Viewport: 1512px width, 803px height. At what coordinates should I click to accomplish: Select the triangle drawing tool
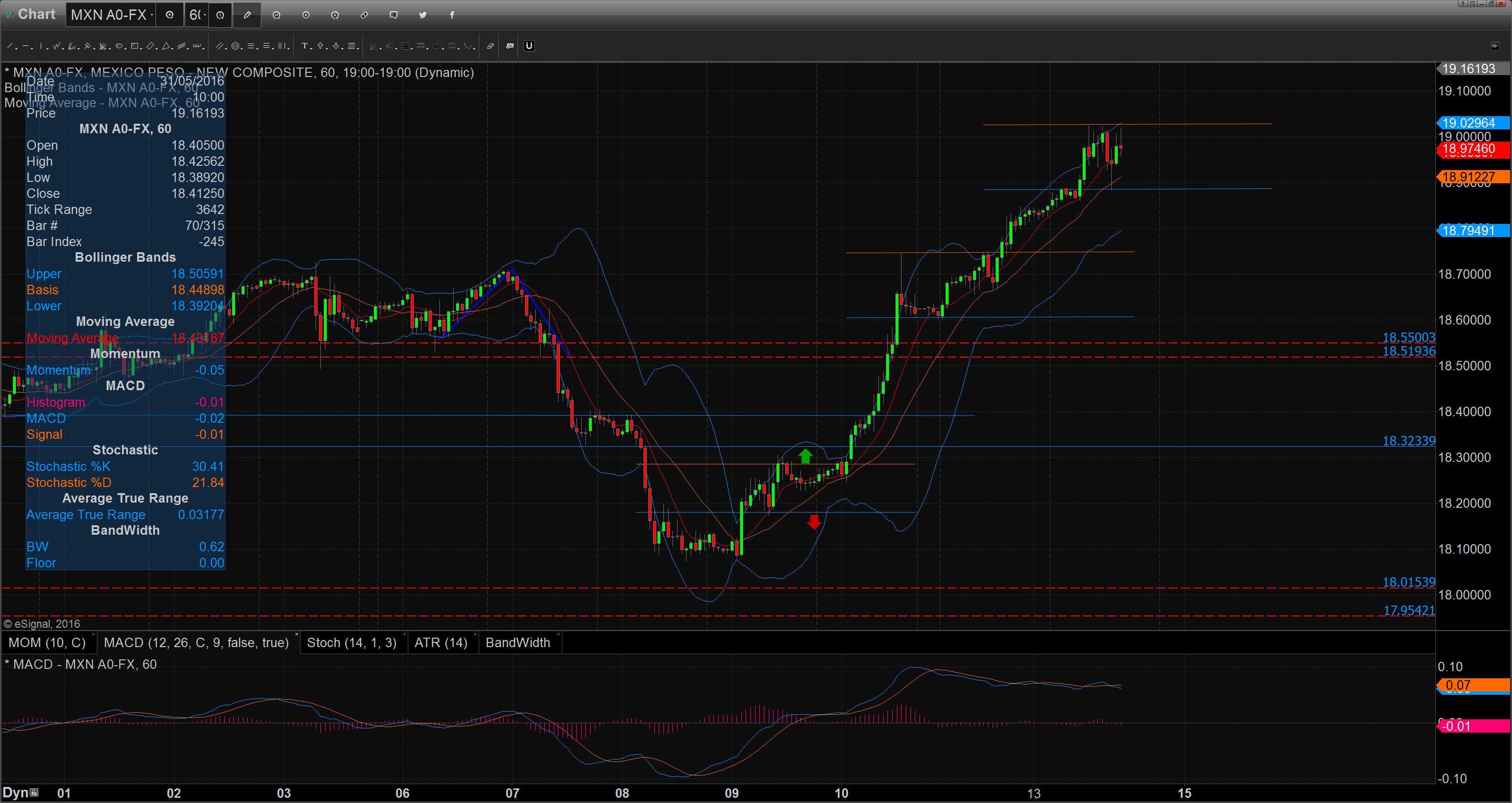[166, 46]
